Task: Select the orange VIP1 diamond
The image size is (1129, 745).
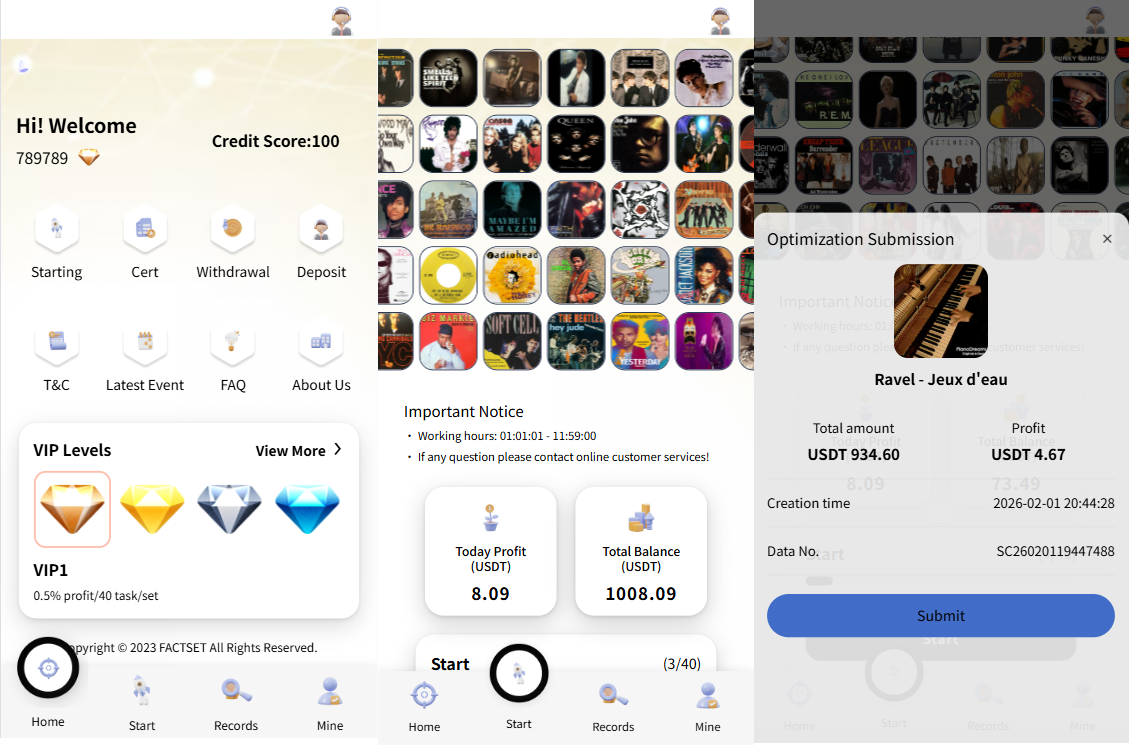Action: click(x=72, y=509)
